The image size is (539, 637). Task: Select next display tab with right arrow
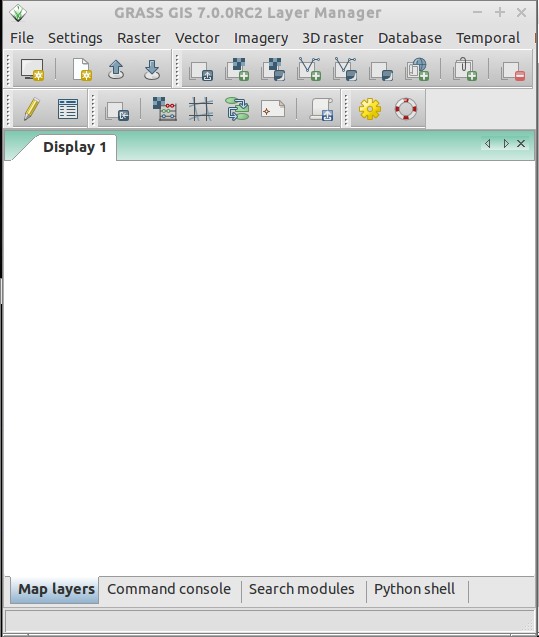pos(506,143)
